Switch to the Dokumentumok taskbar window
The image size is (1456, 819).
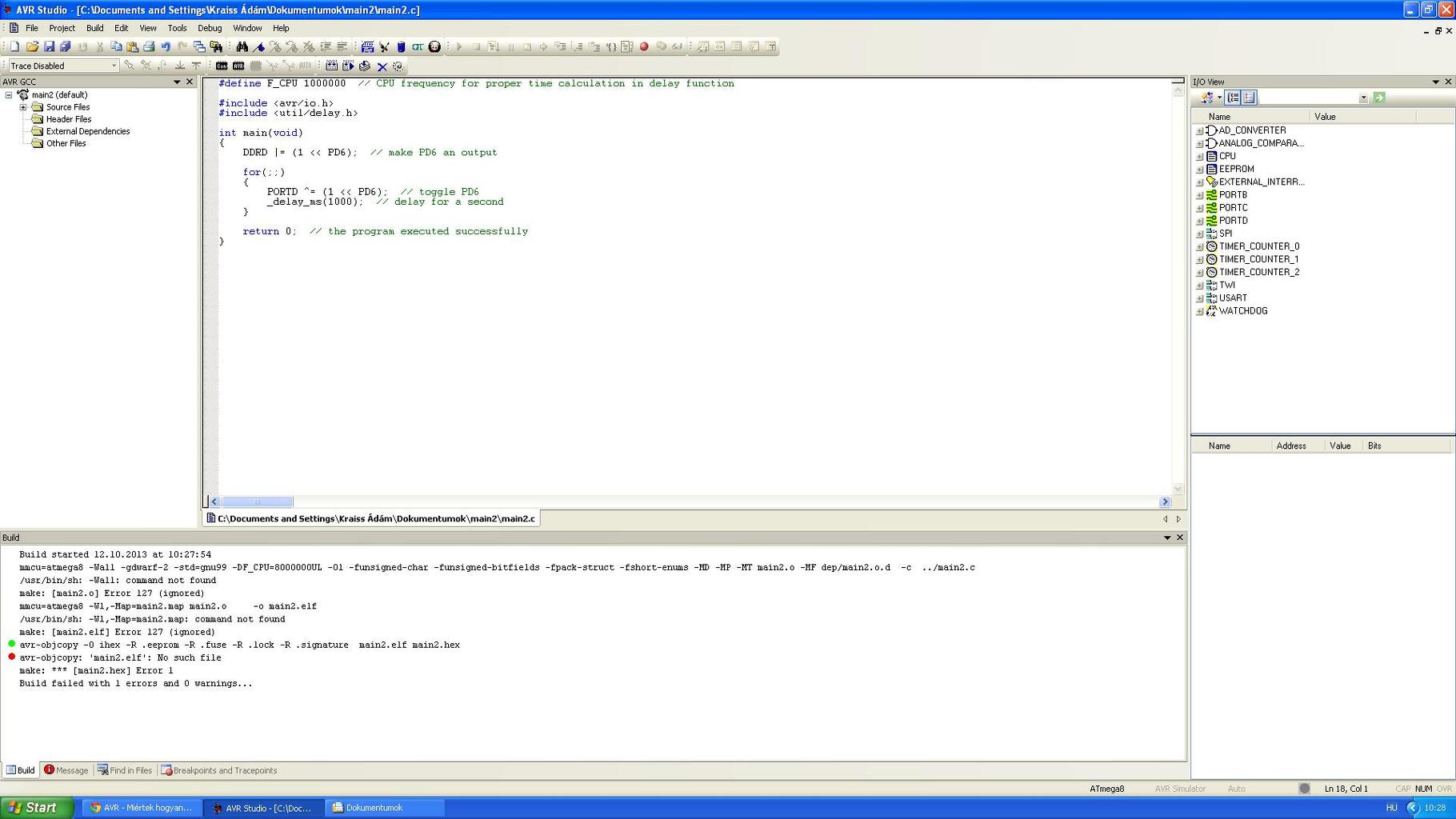384,808
